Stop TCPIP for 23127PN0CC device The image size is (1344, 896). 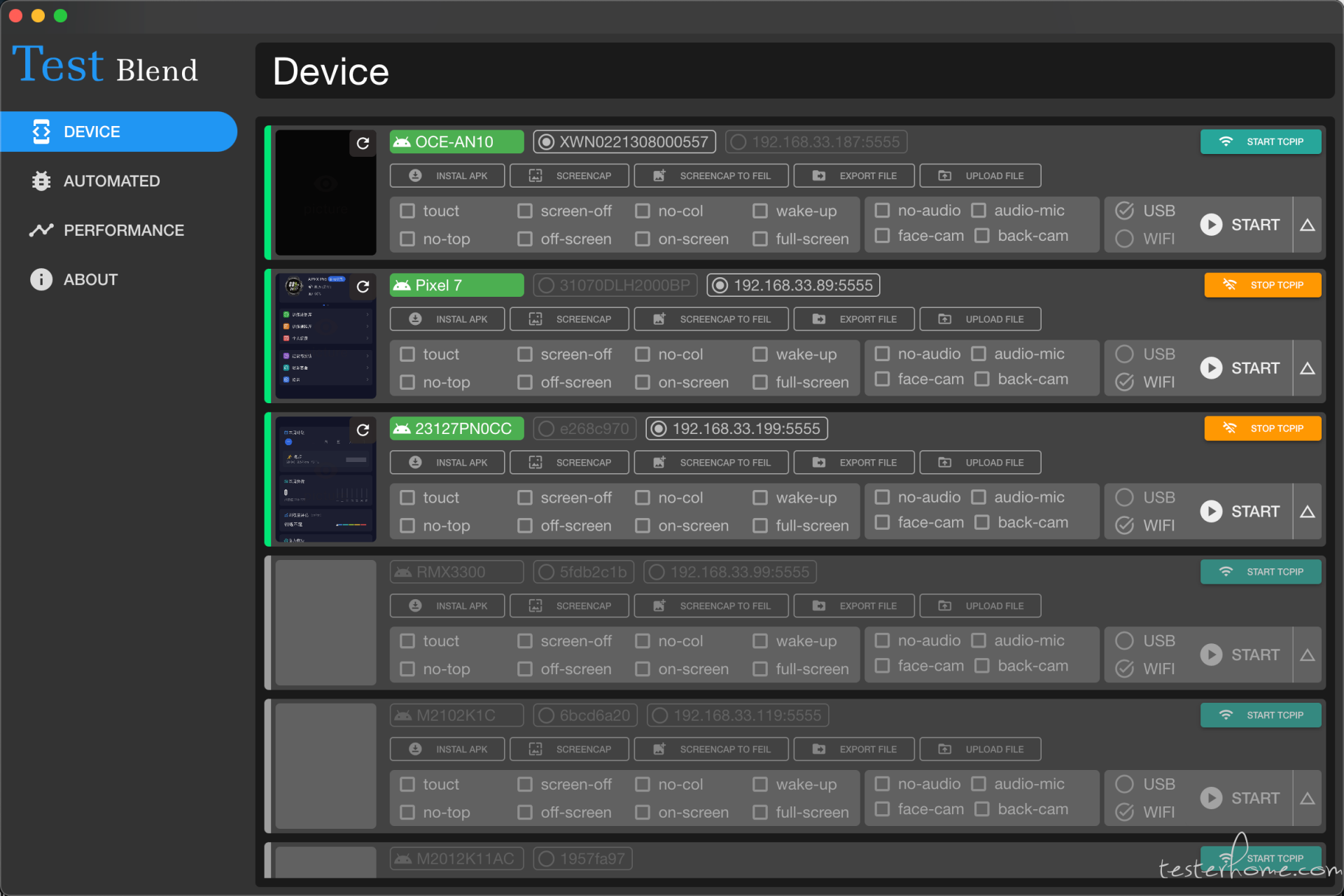pos(1263,428)
